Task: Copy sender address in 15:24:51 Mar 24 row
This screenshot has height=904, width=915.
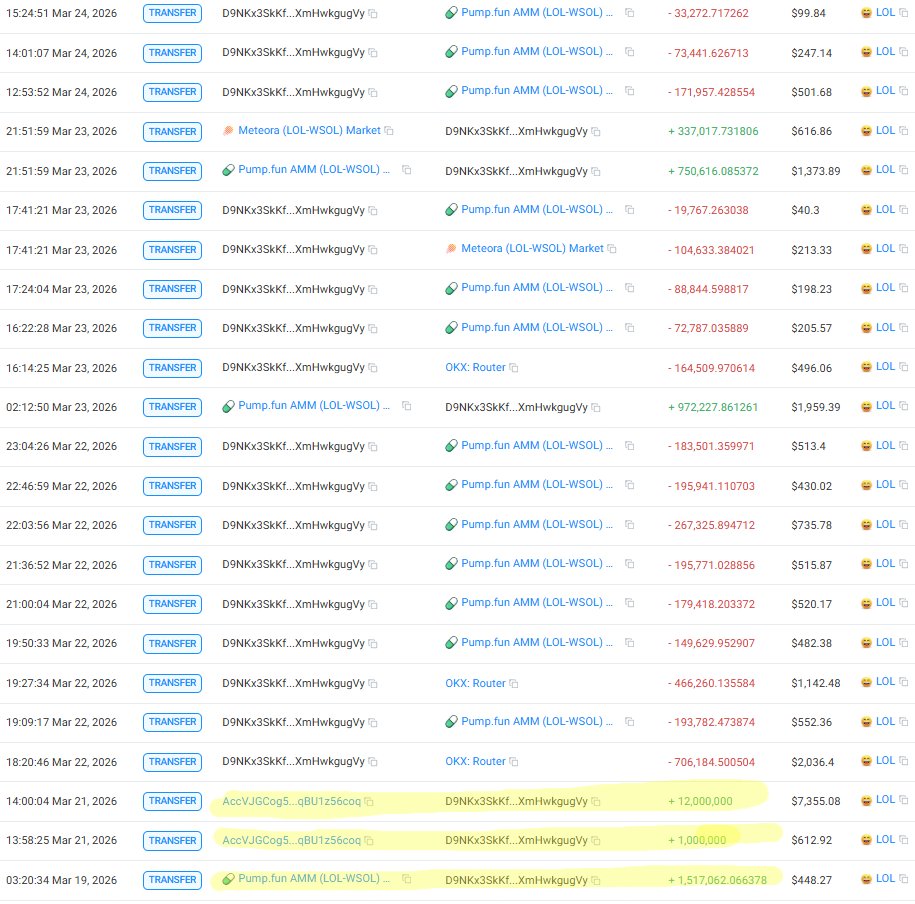Action: click(x=373, y=13)
